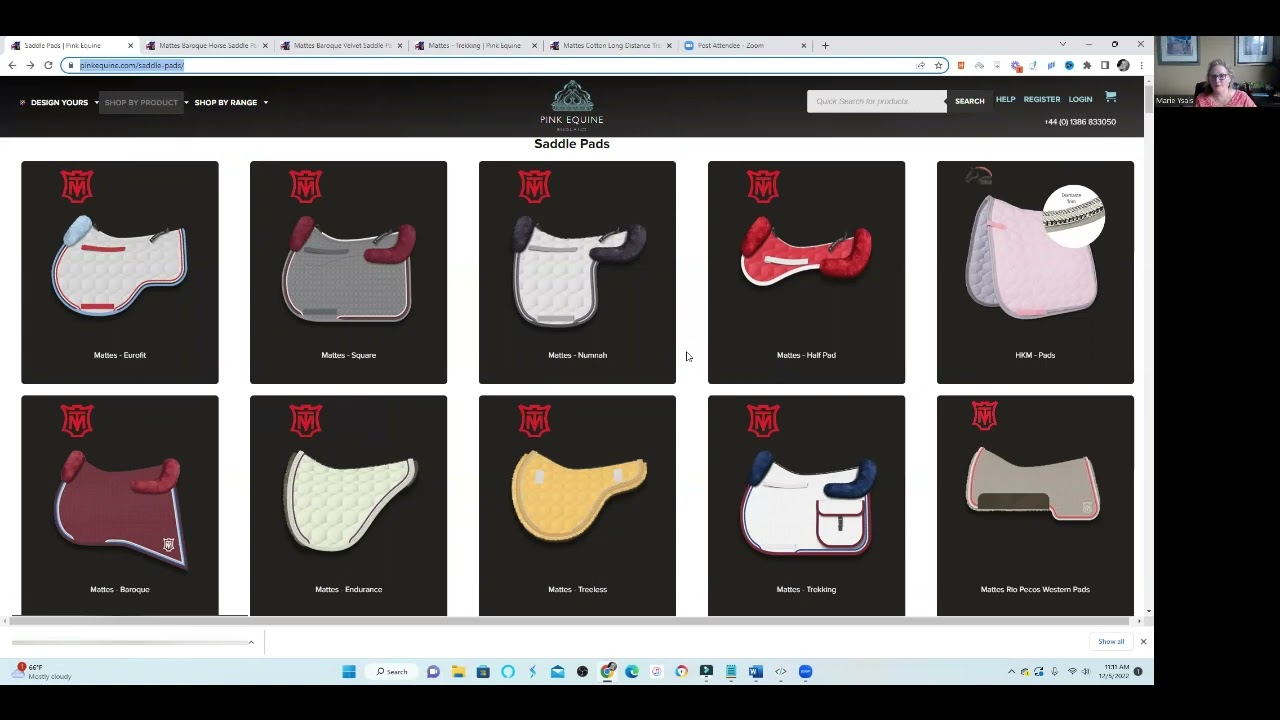
Task: Open the Teams chat taskbar icon
Action: pos(433,671)
